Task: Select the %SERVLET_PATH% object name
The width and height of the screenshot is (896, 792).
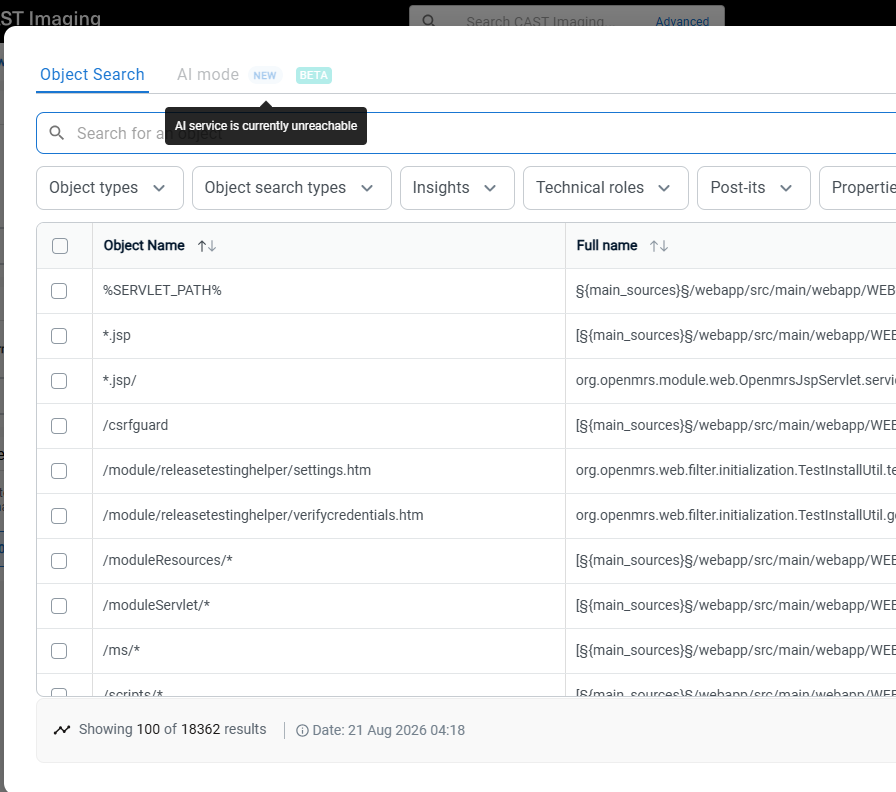Action: coord(162,290)
